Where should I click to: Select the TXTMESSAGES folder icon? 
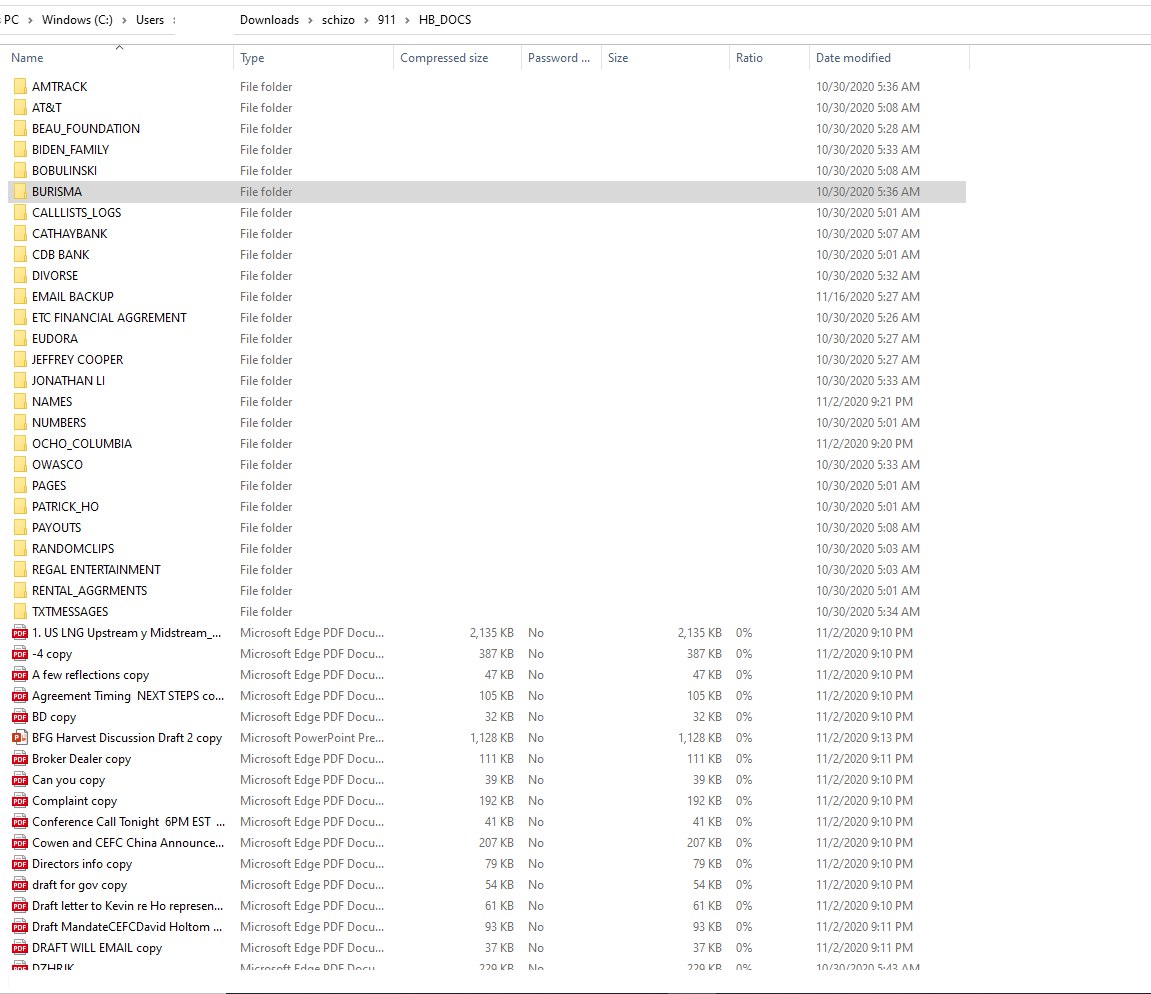[20, 612]
